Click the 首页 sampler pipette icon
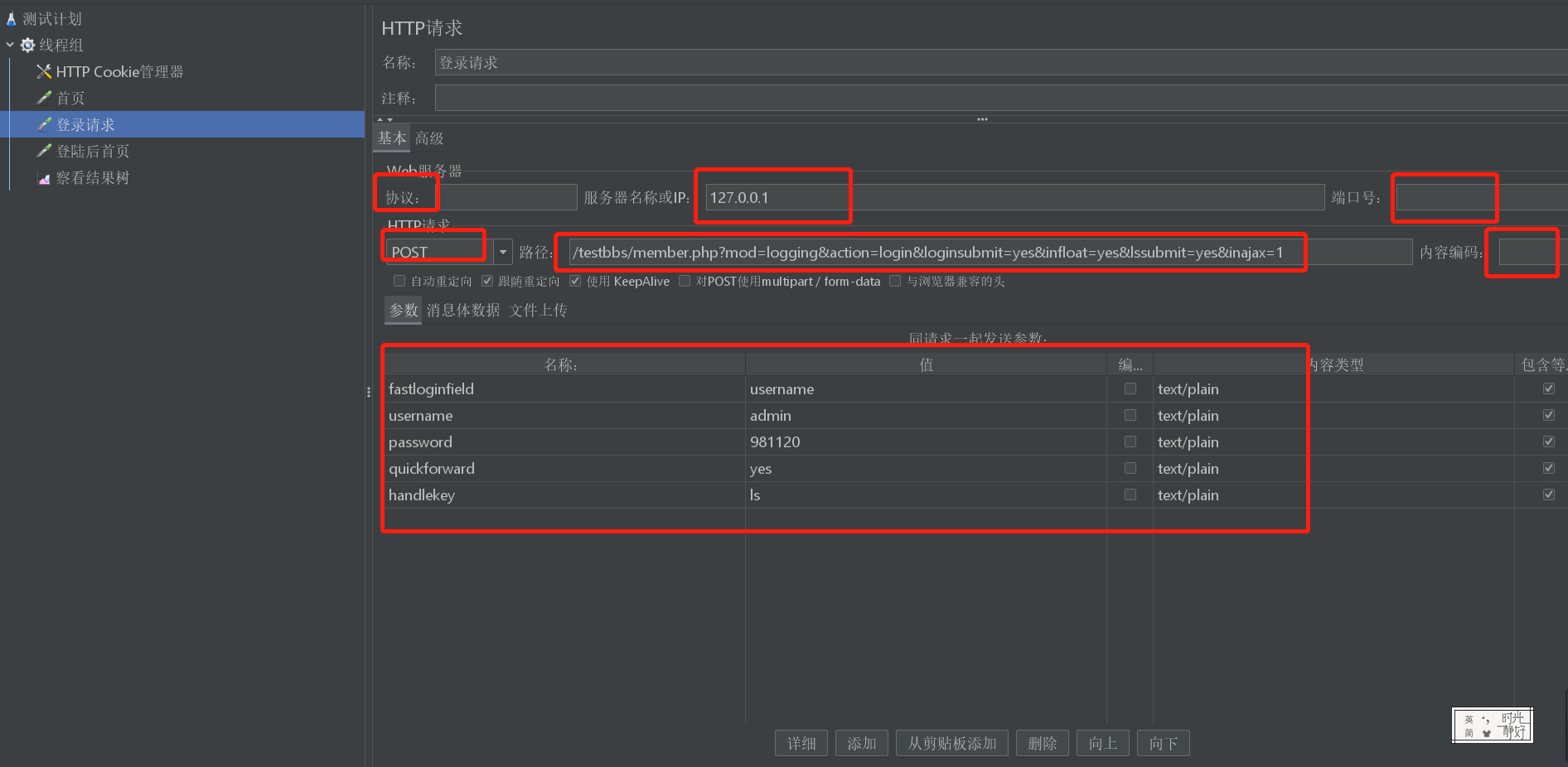The width and height of the screenshot is (1568, 767). pyautogui.click(x=44, y=98)
